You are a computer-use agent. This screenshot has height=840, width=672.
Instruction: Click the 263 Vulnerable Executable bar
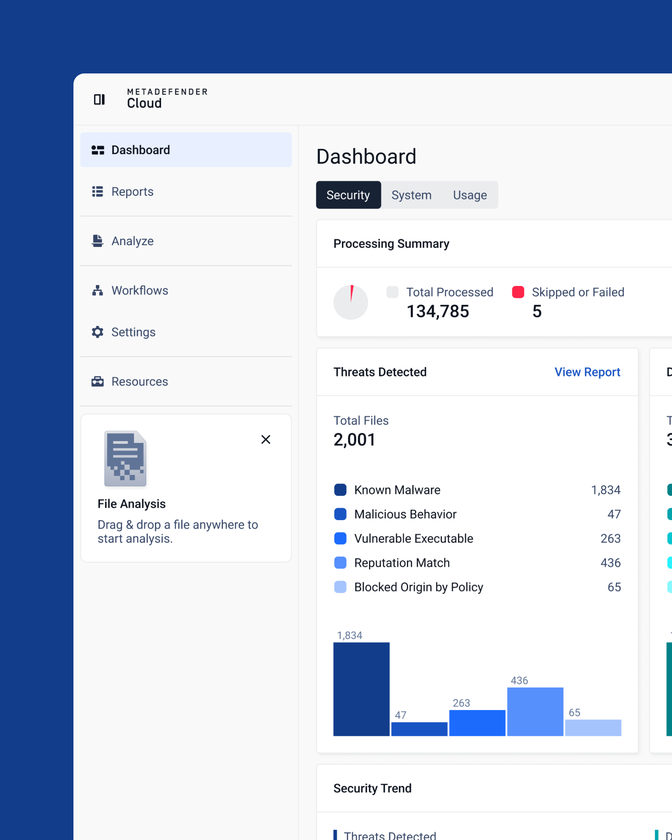[x=477, y=723]
